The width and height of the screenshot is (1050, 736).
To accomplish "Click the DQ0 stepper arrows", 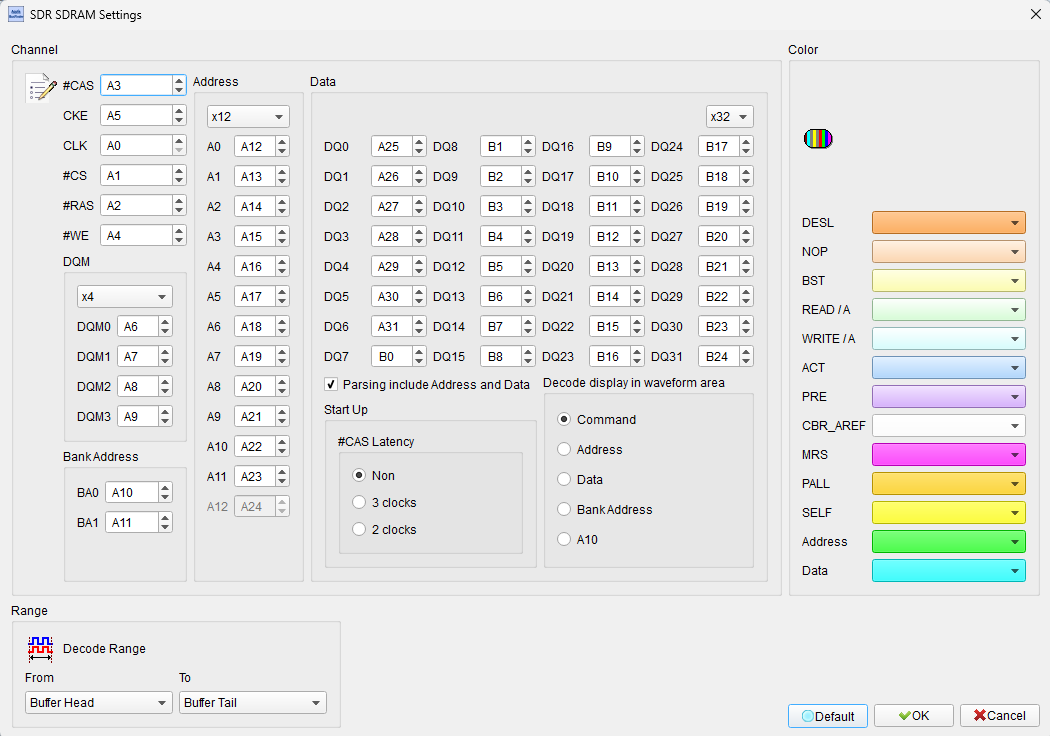I will click(x=419, y=147).
